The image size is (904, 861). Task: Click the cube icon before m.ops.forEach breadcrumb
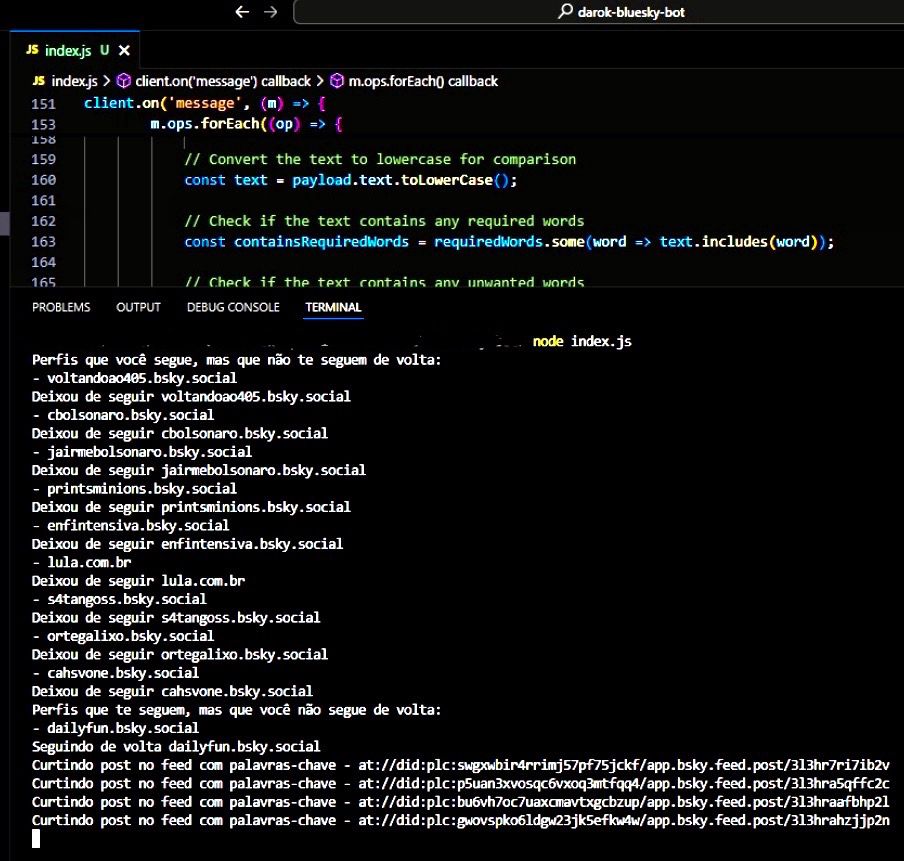click(x=337, y=81)
